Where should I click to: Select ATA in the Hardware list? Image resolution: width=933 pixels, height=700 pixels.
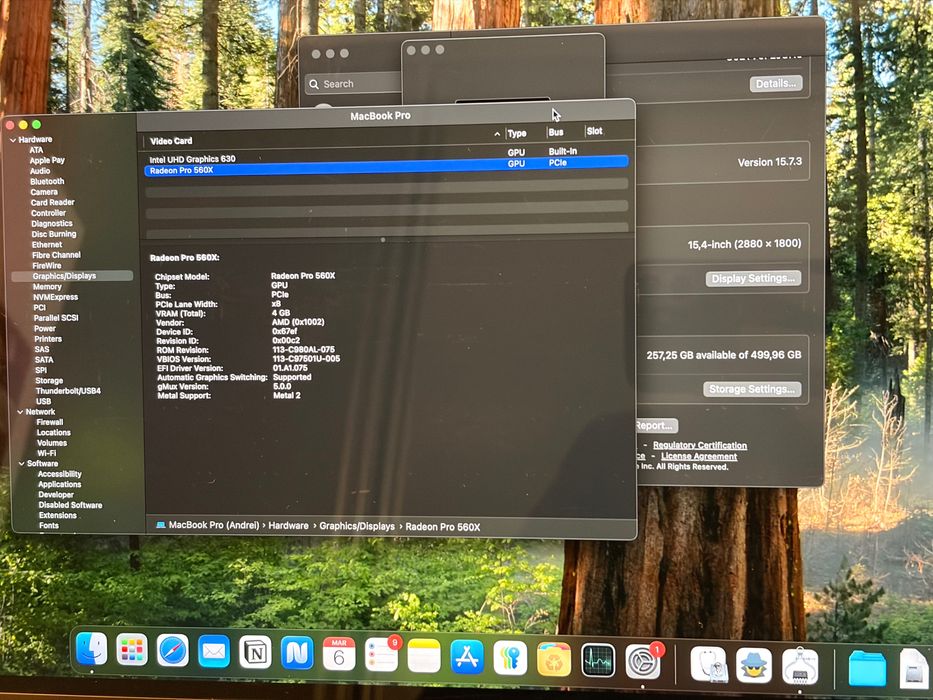pos(36,150)
